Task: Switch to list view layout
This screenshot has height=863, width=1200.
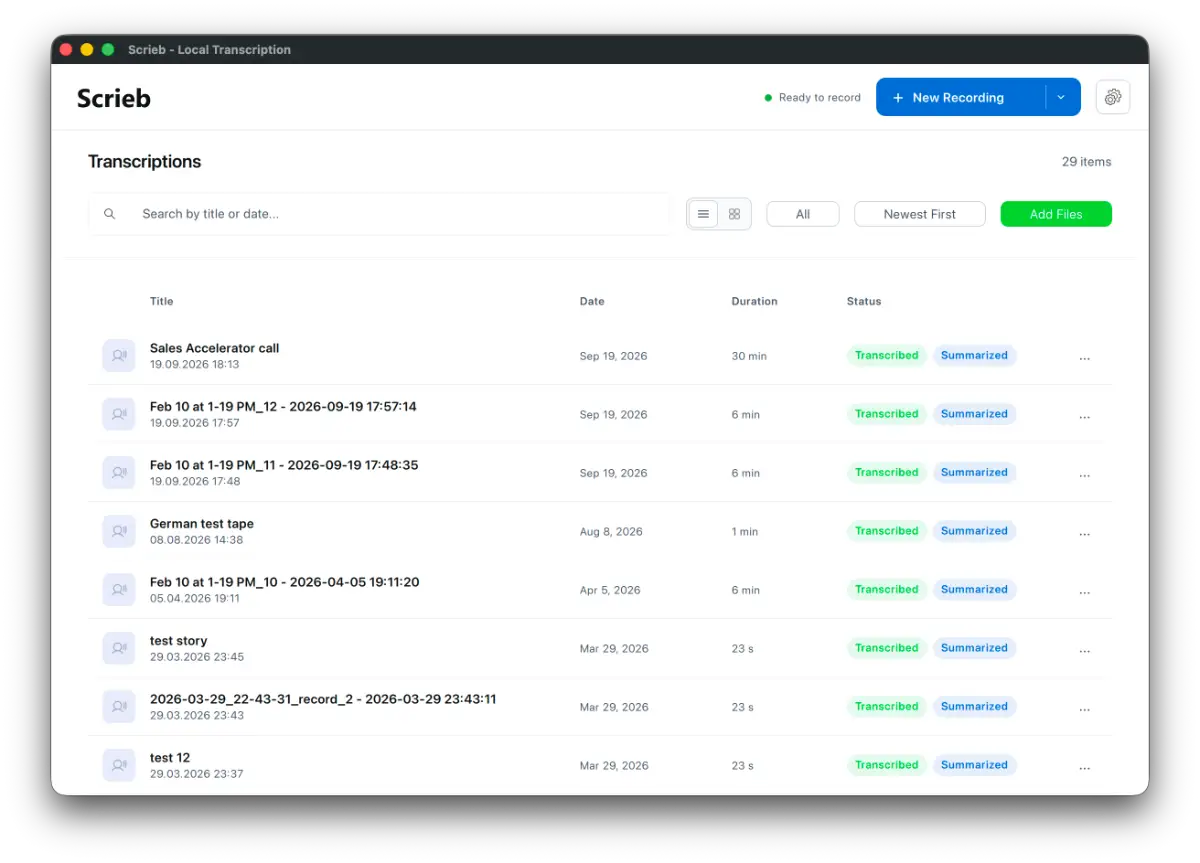Action: click(703, 214)
